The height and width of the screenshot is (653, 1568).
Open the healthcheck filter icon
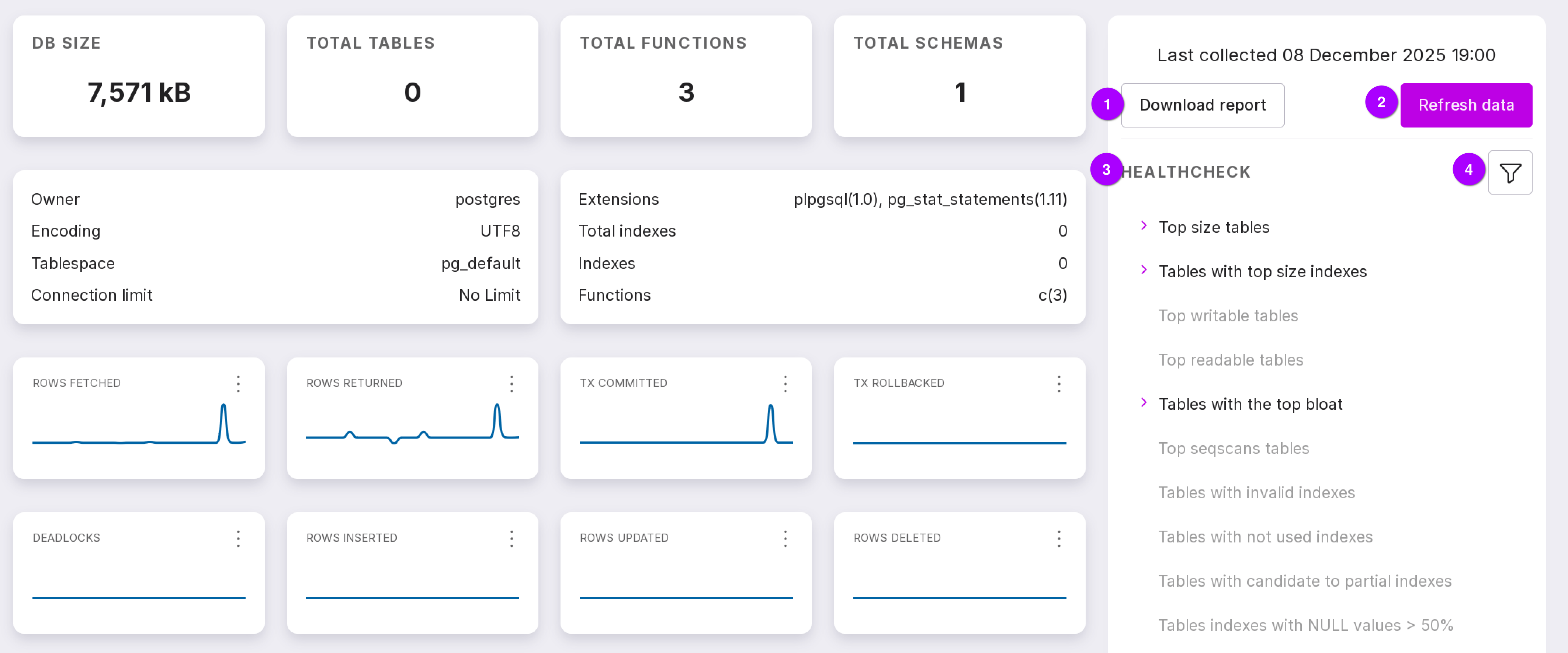click(x=1510, y=173)
